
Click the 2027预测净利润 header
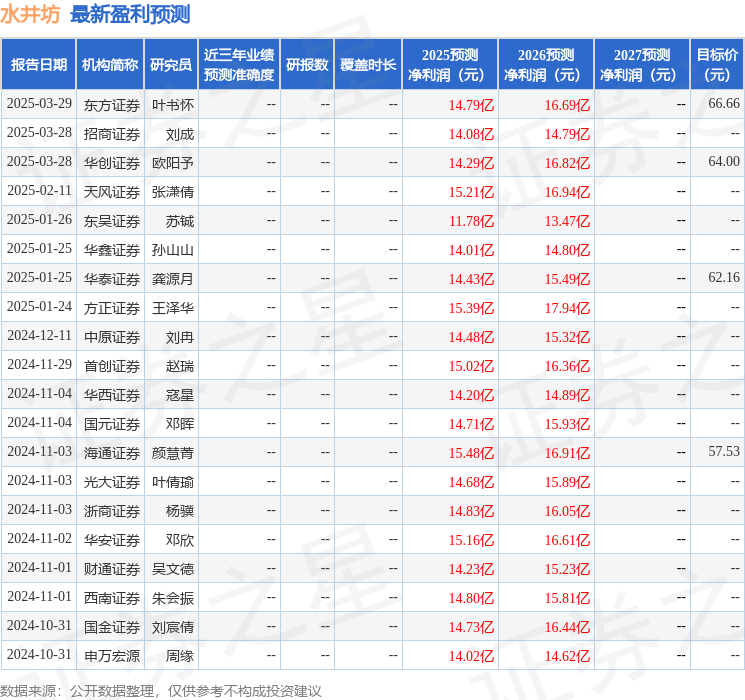642,65
